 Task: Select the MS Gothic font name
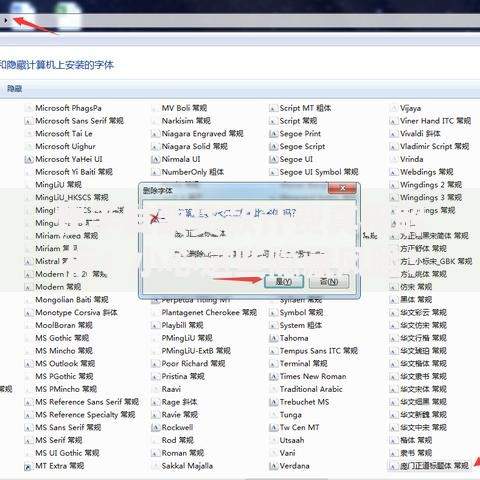tap(62, 338)
